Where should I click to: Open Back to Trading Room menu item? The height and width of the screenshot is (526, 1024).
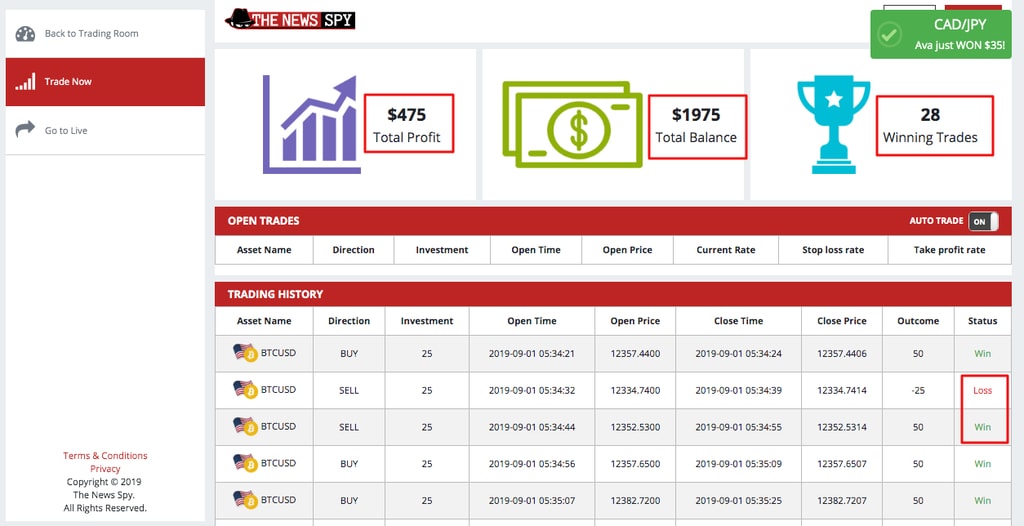[91, 34]
